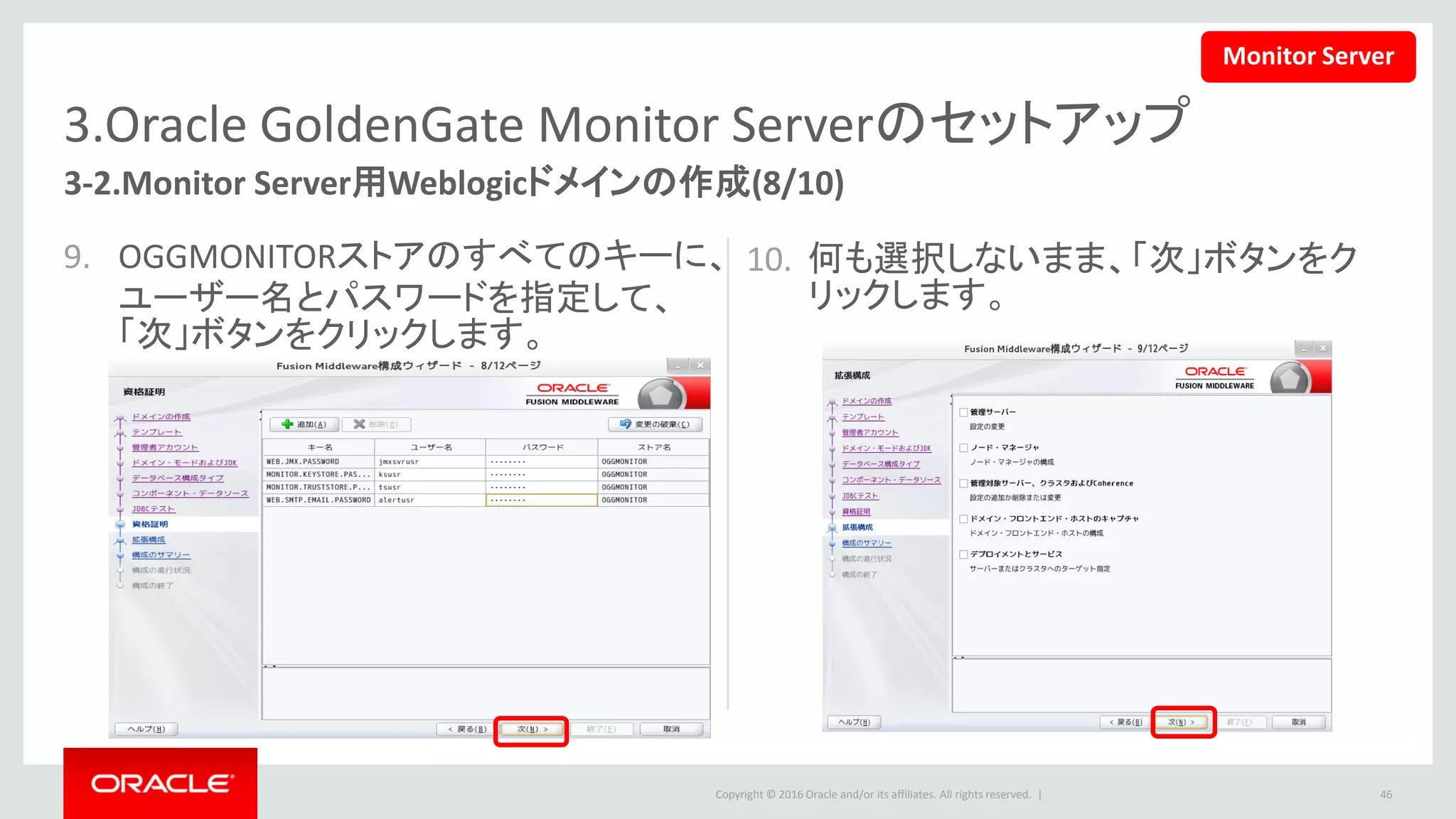Go to ドメイン・モードおよびJDK step in page 9/12 wizard

[x=887, y=449]
